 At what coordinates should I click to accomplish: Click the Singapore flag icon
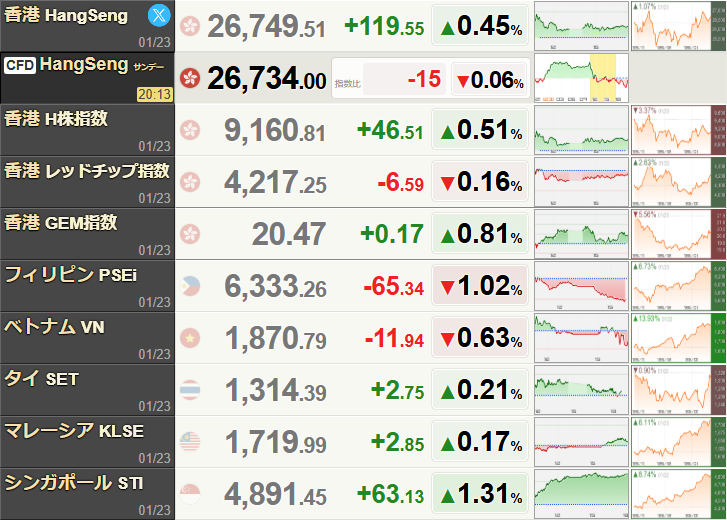click(x=190, y=494)
